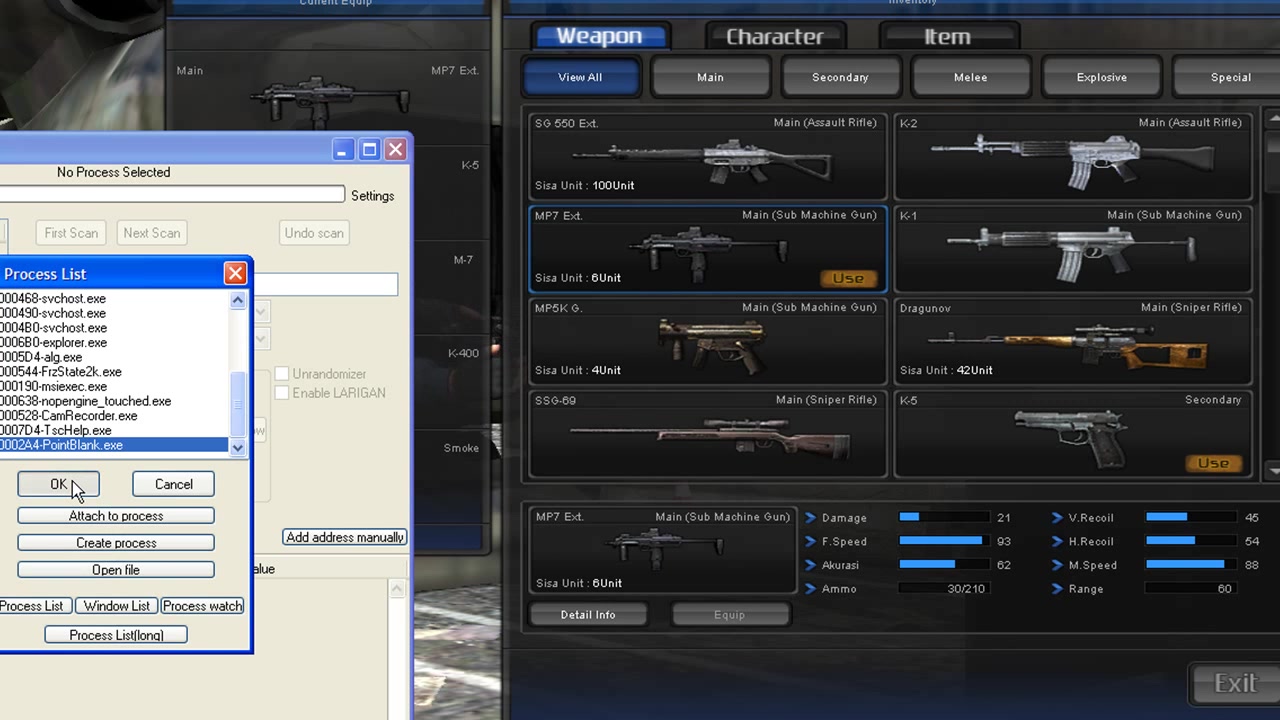Click the Damage stat bar
Screen dimensions: 1280x720
pyautogui.click(x=944, y=518)
